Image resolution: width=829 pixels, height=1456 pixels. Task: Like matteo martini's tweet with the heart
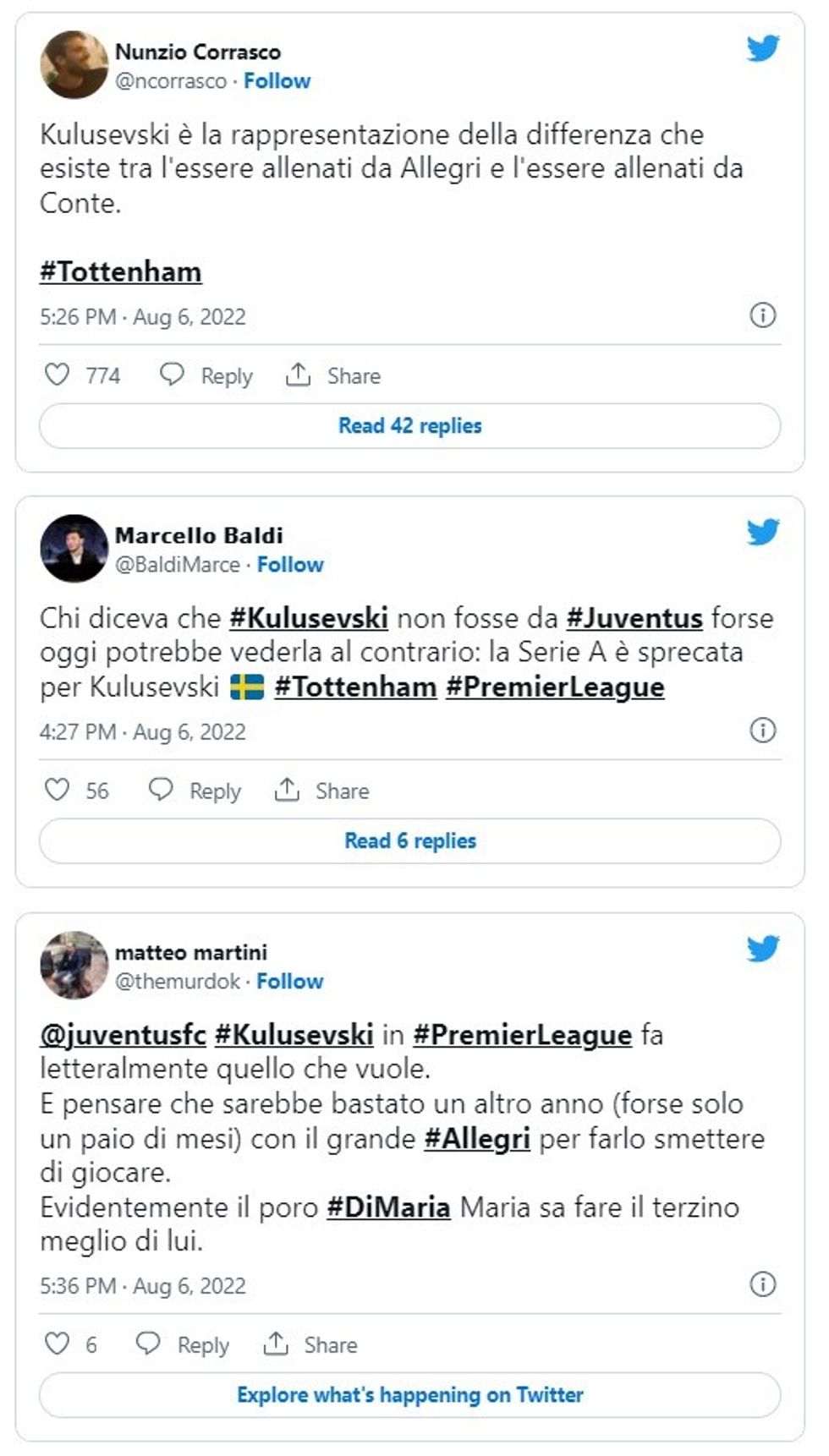58,1344
